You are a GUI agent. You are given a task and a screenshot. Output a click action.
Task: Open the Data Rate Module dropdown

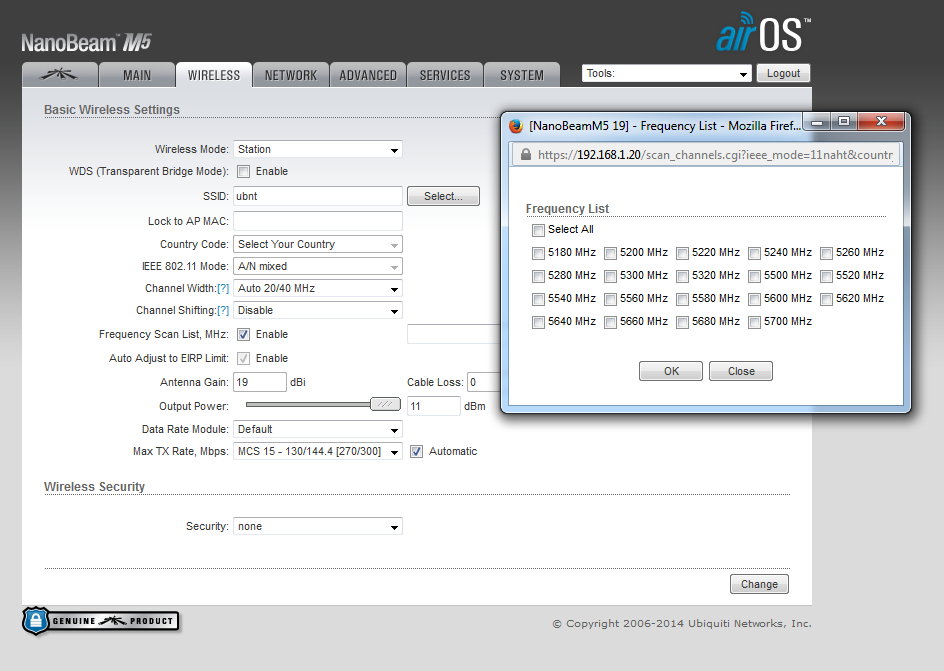(x=318, y=429)
